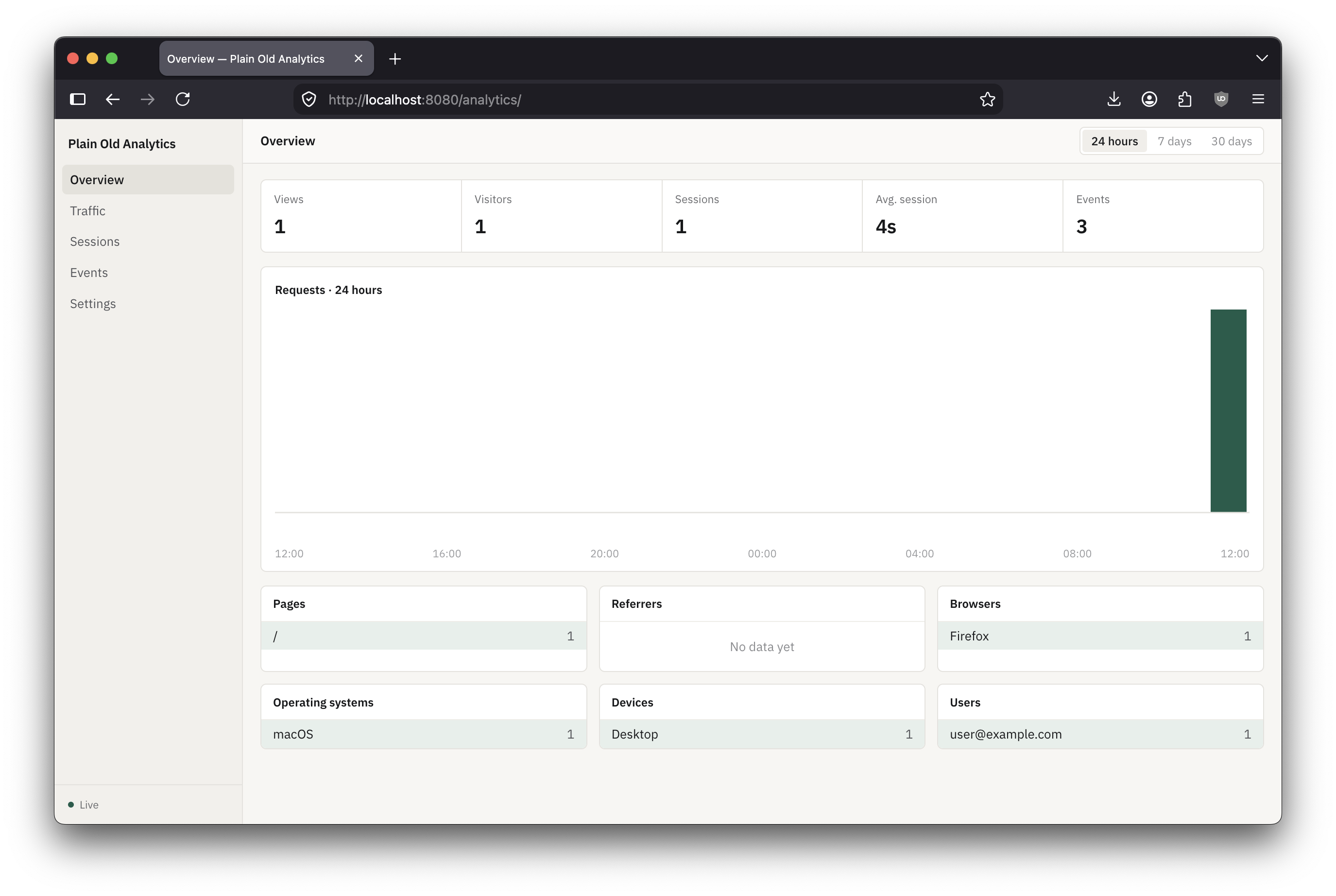
Task: Click the 16:00 chart axis label
Action: tap(446, 553)
